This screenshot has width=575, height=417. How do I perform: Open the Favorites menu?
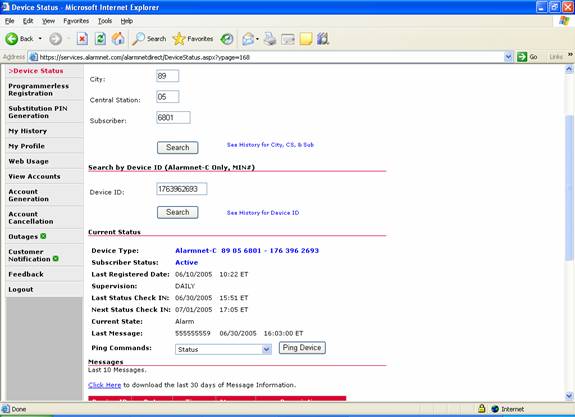click(x=76, y=21)
